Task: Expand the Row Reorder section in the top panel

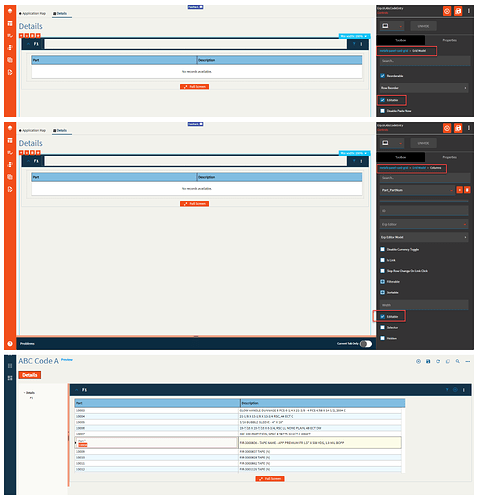Action: [424, 88]
